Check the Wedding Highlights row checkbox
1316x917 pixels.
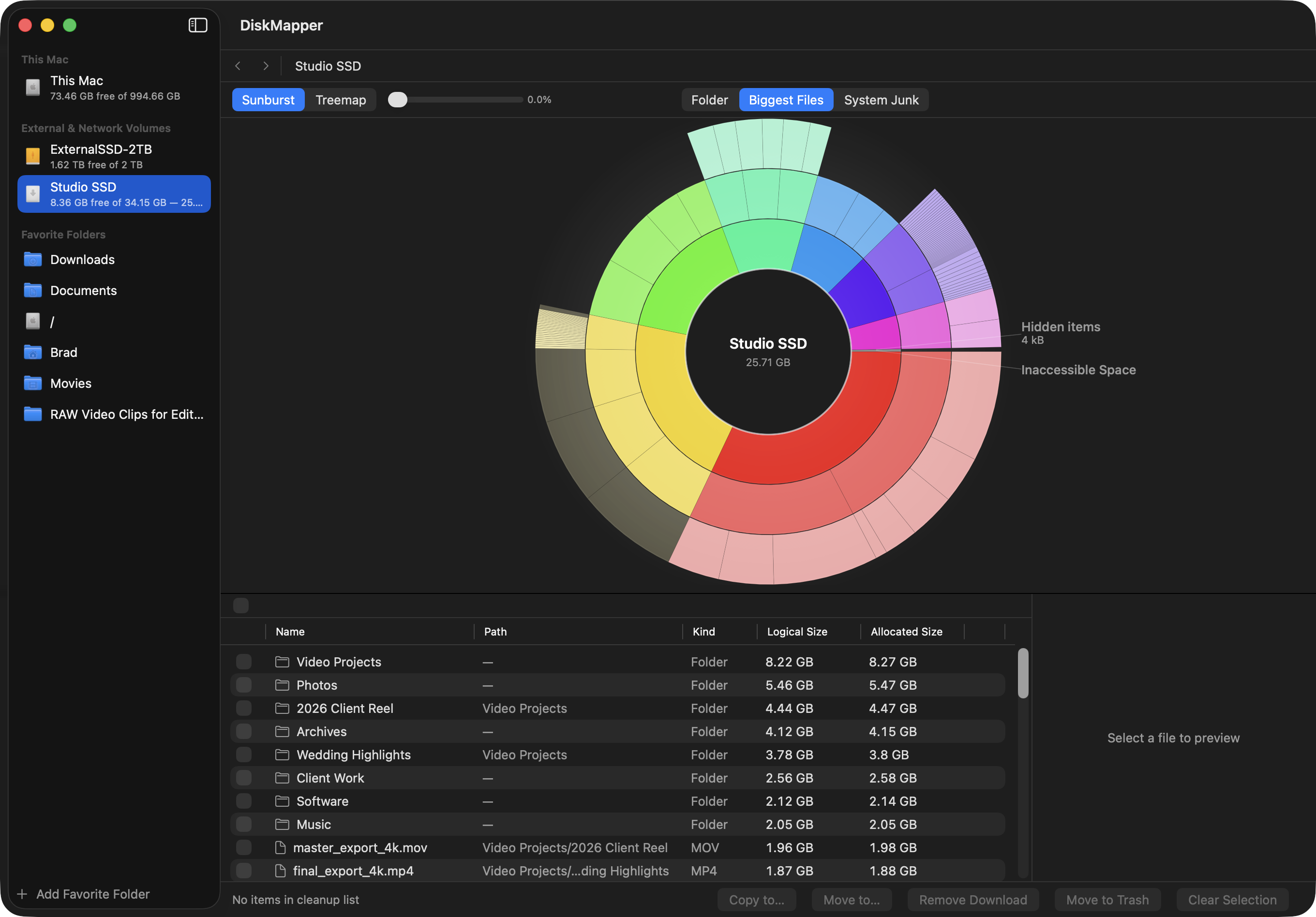point(243,755)
